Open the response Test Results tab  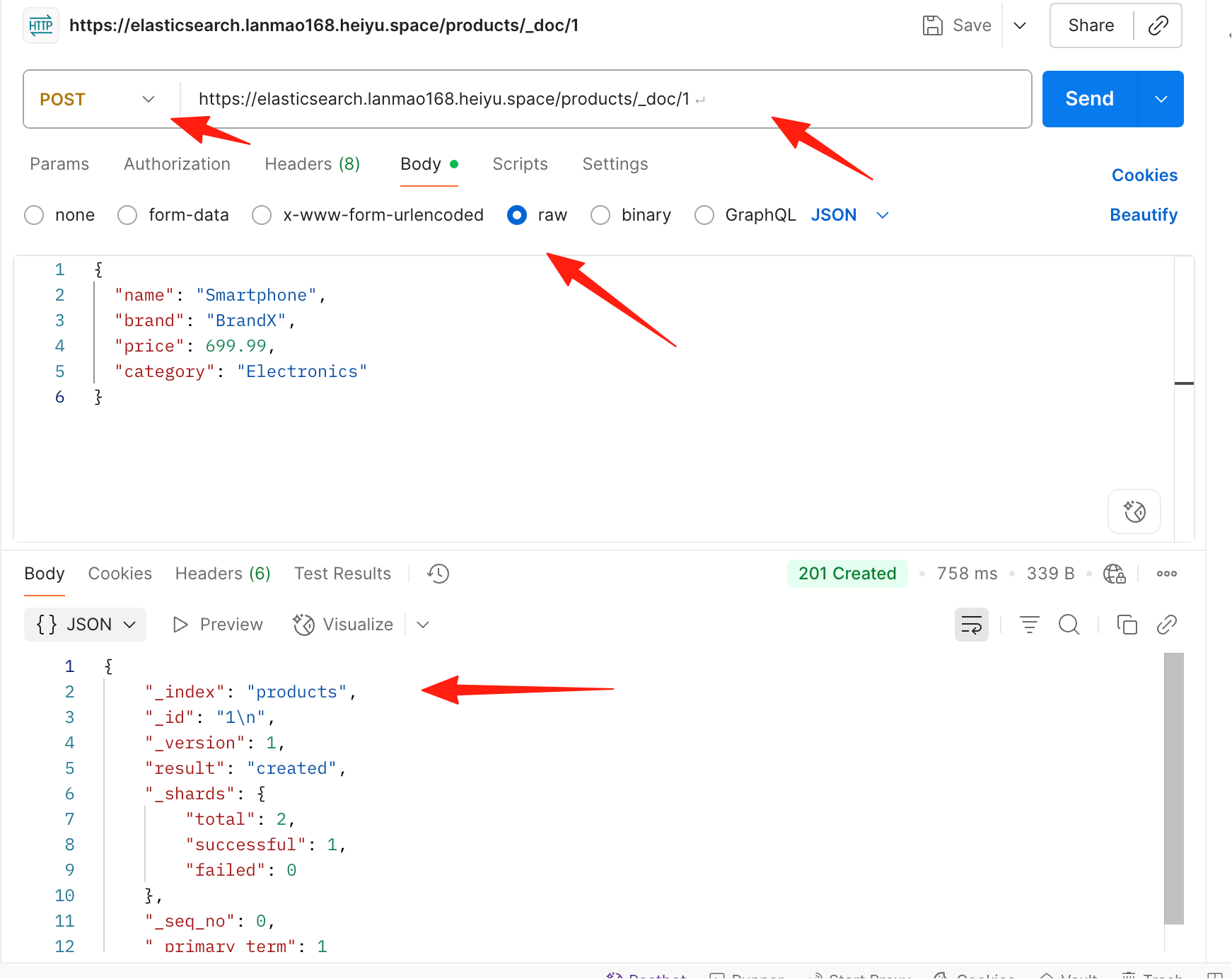[x=342, y=574]
